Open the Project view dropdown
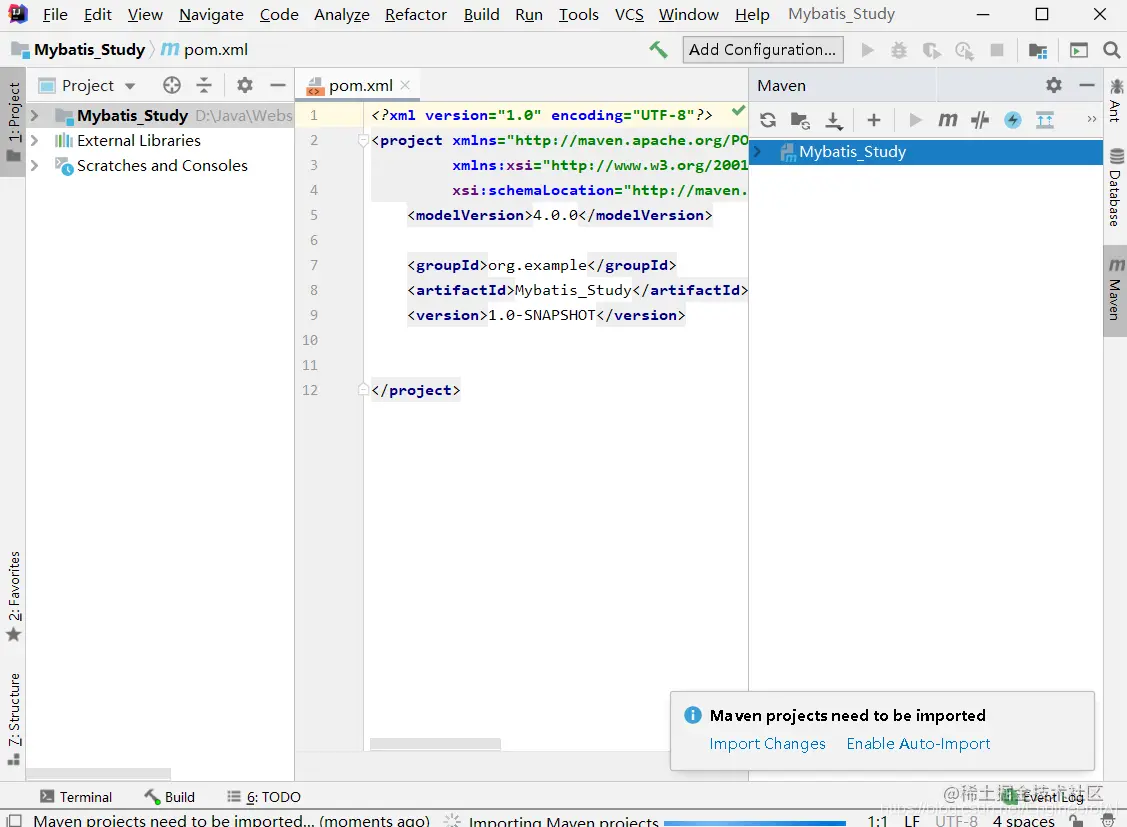 (130, 86)
